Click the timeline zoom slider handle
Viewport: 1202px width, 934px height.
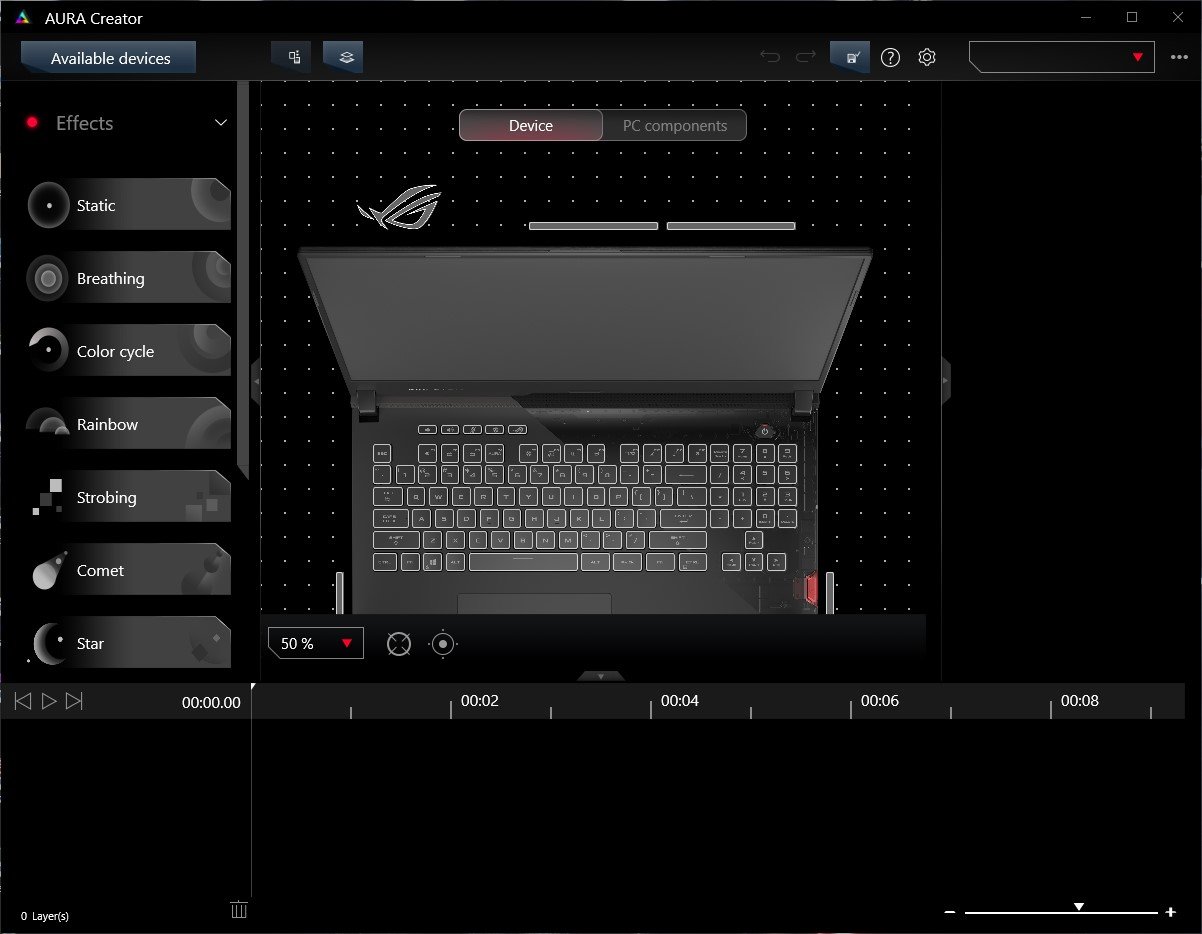pyautogui.click(x=1079, y=906)
